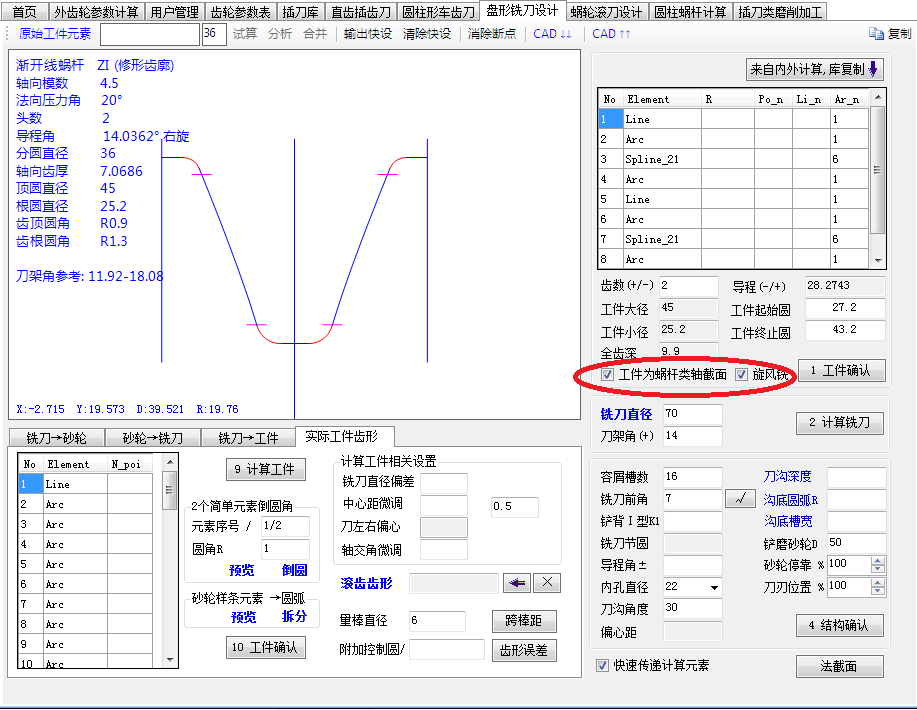
Task: Toggle the 快速传递计算元素 checkbox
Action: [x=603, y=665]
